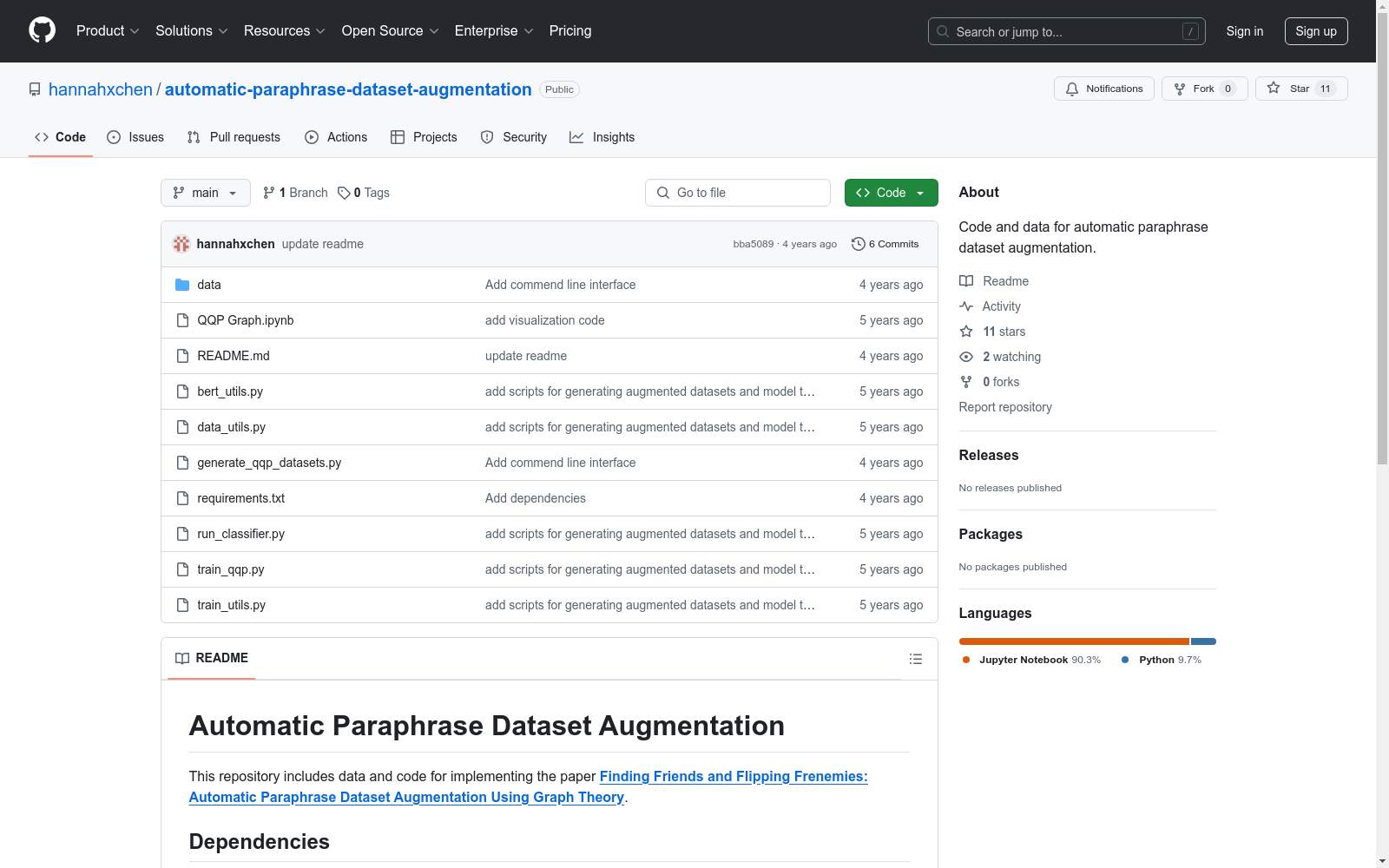Open automatic-paraphrase-dataset-augmentation repo link
This screenshot has height=868, width=1389.
pyautogui.click(x=348, y=89)
